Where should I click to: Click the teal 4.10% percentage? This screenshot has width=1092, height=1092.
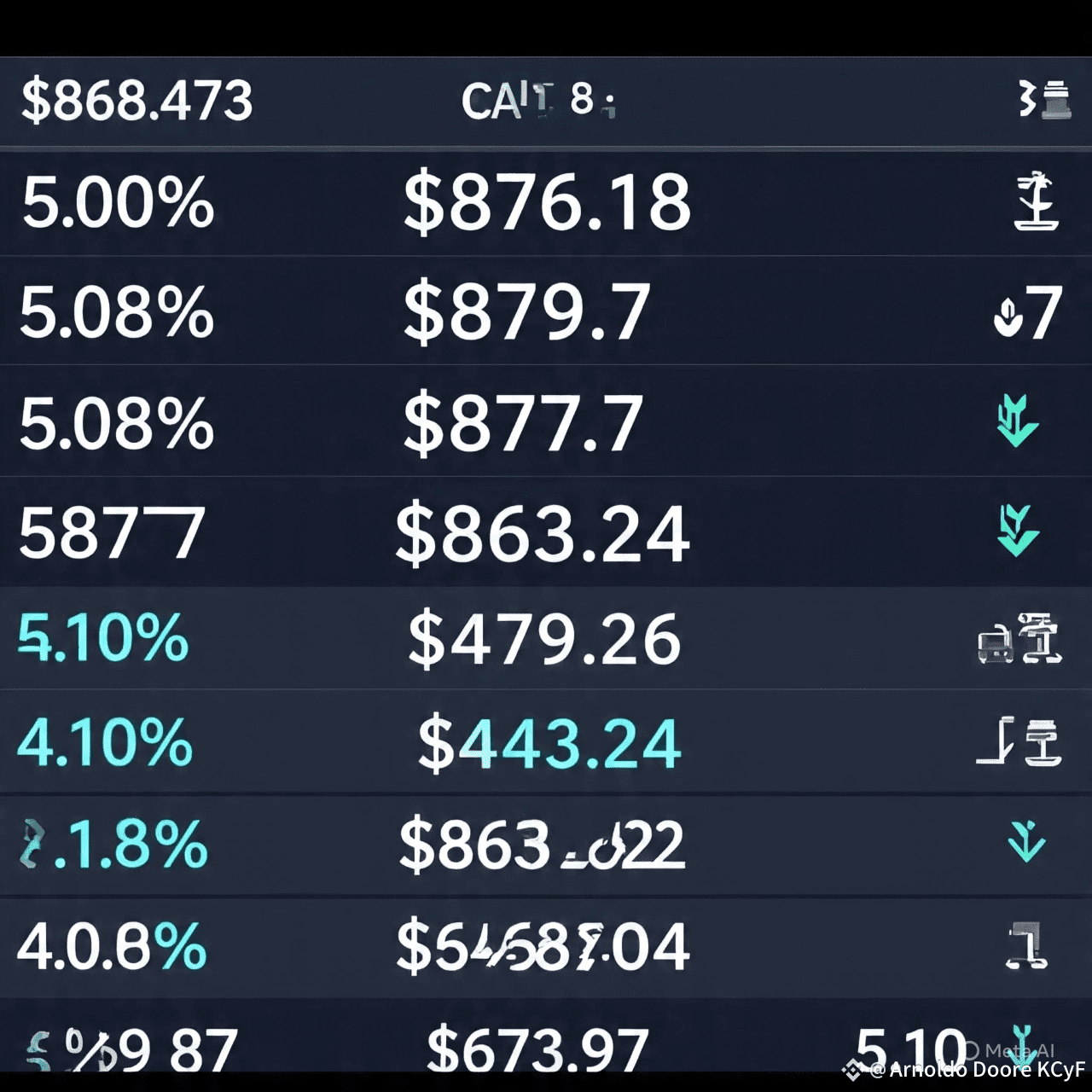(x=105, y=742)
